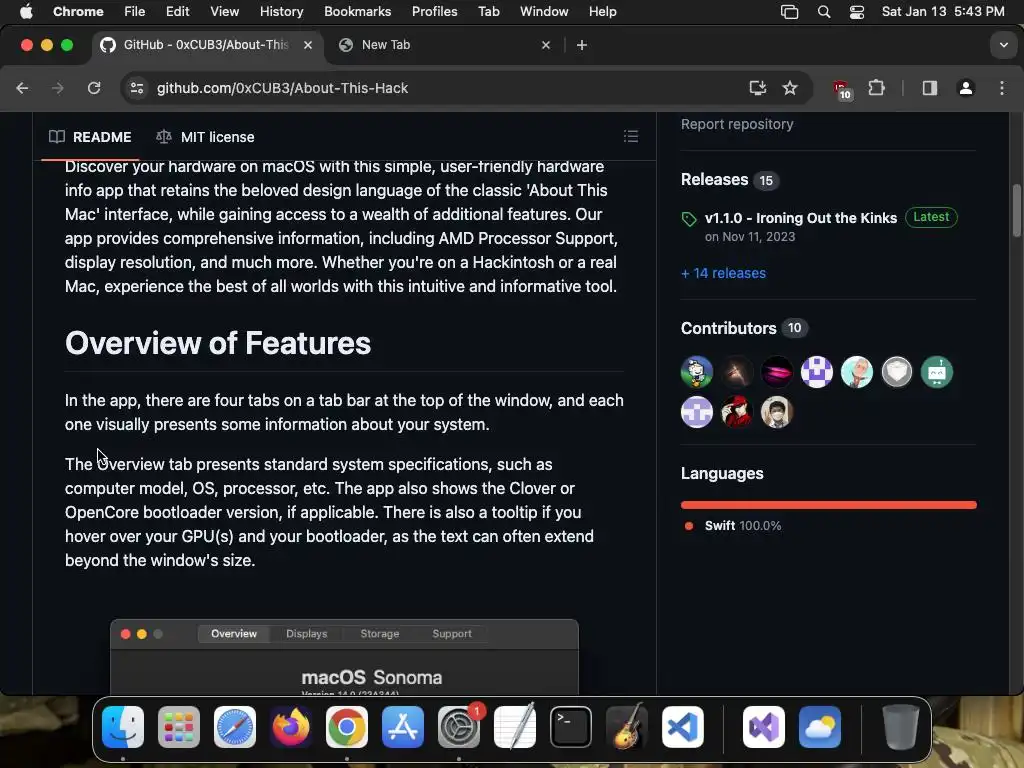Open Spotlight search in menu bar
This screenshot has height=768, width=1024.
(x=824, y=12)
